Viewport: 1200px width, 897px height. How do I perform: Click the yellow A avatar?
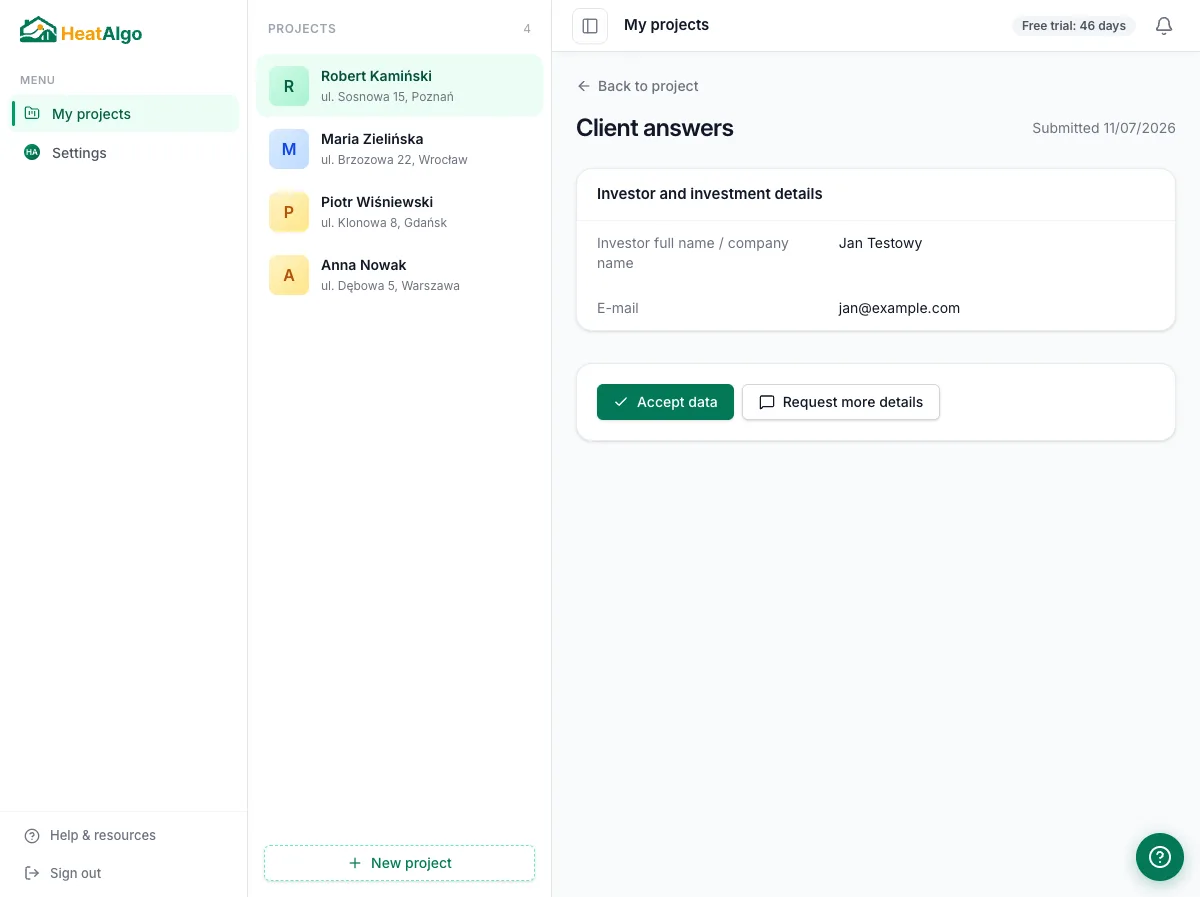pos(289,275)
